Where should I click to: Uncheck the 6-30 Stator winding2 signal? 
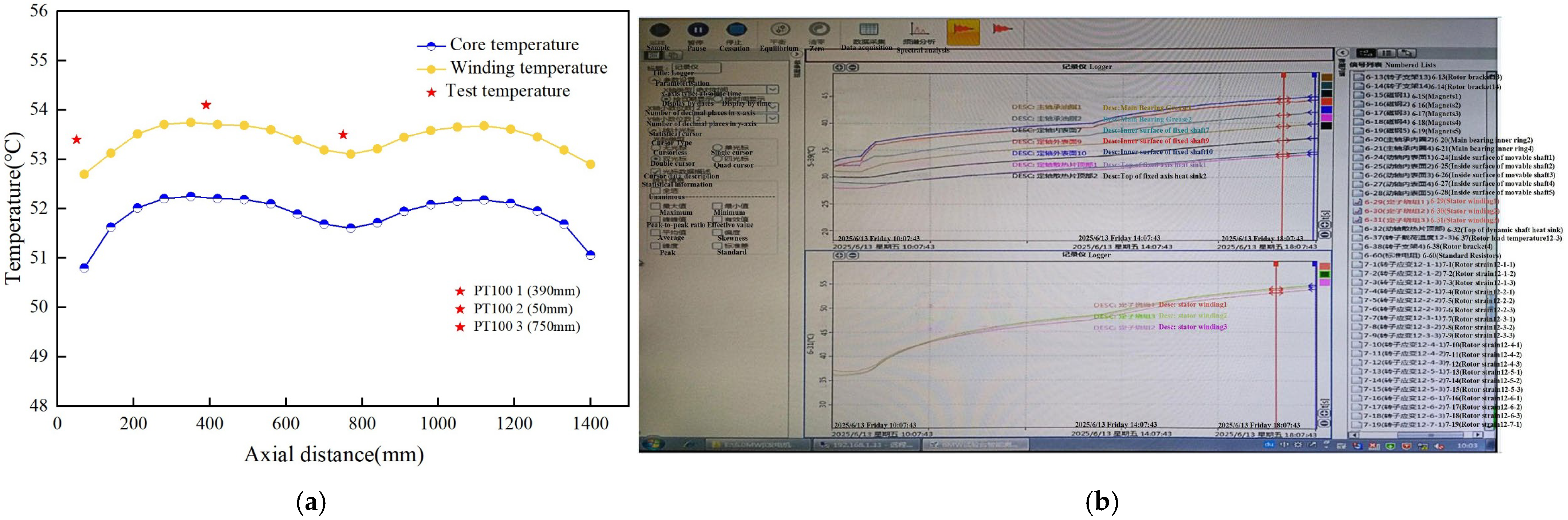coord(1357,211)
